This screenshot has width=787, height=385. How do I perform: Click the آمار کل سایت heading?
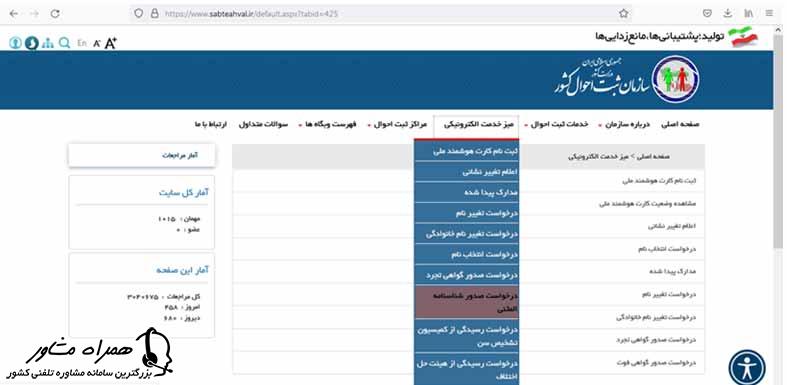click(x=184, y=193)
